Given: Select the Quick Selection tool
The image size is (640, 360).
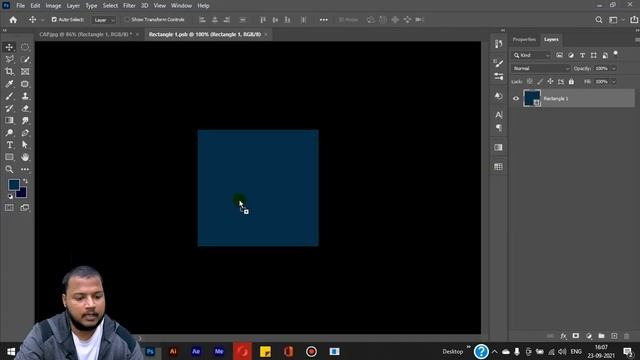Looking at the screenshot, I should click(25, 60).
